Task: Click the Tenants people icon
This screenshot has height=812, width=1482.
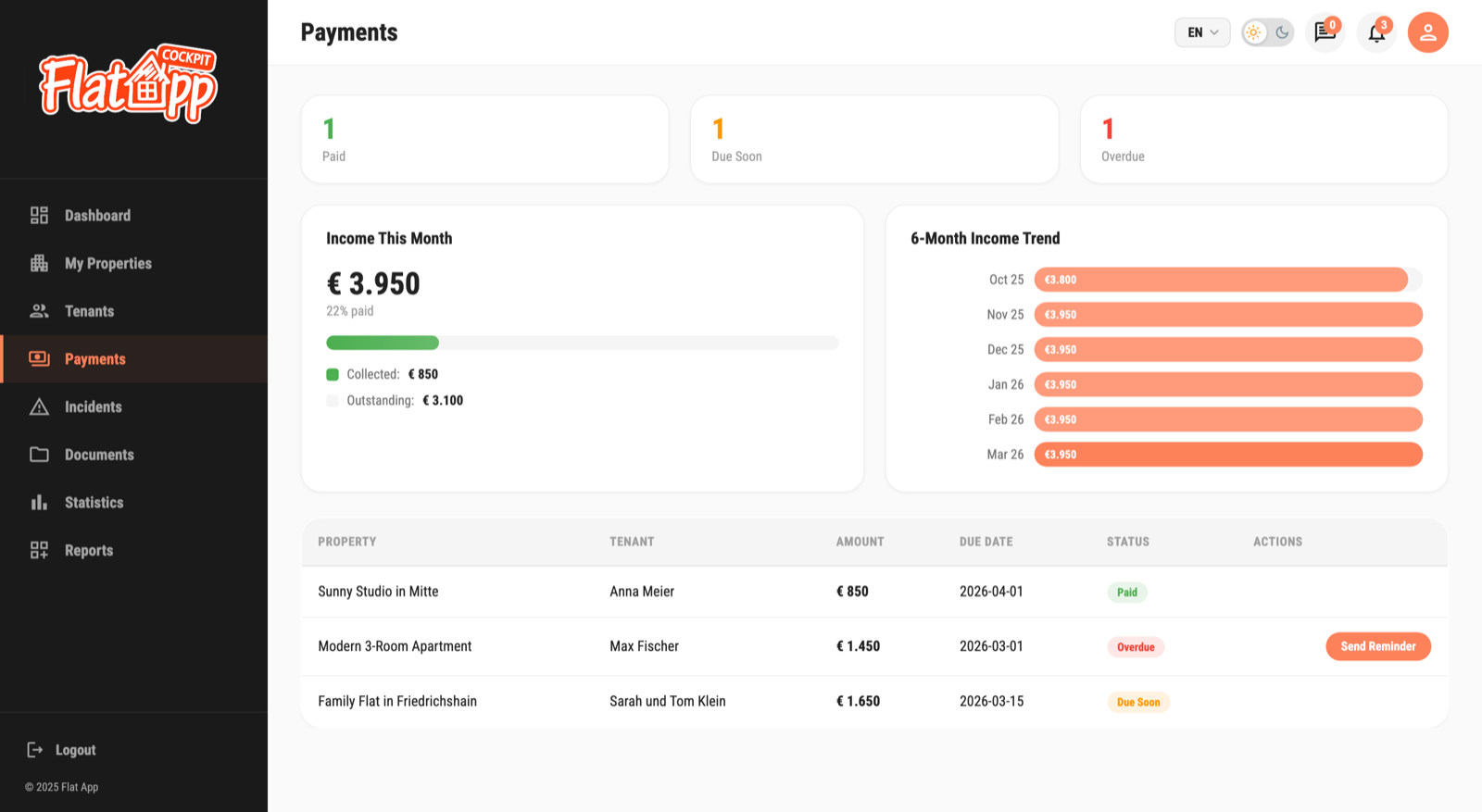Action: 39,311
